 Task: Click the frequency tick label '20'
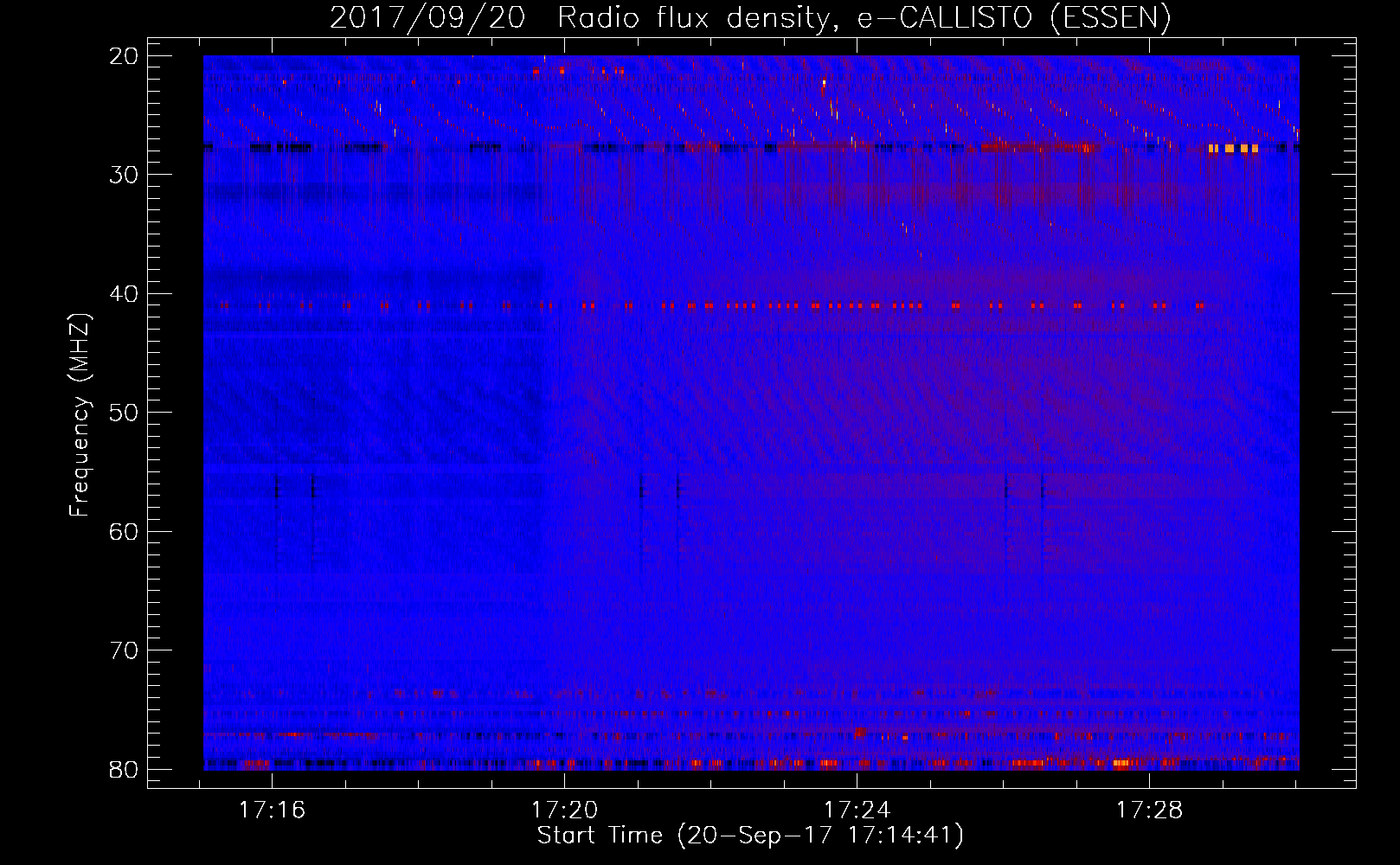(125, 56)
